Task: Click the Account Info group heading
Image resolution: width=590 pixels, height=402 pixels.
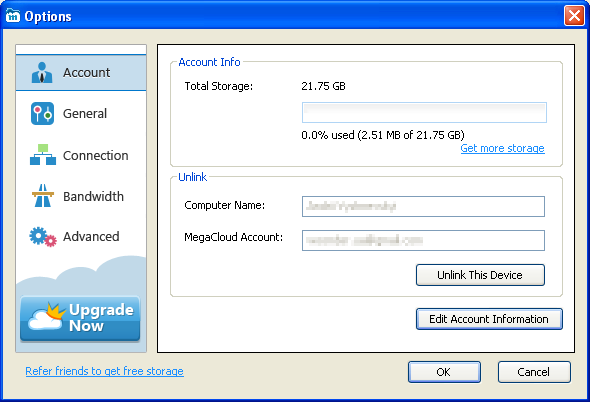Action: tap(209, 62)
